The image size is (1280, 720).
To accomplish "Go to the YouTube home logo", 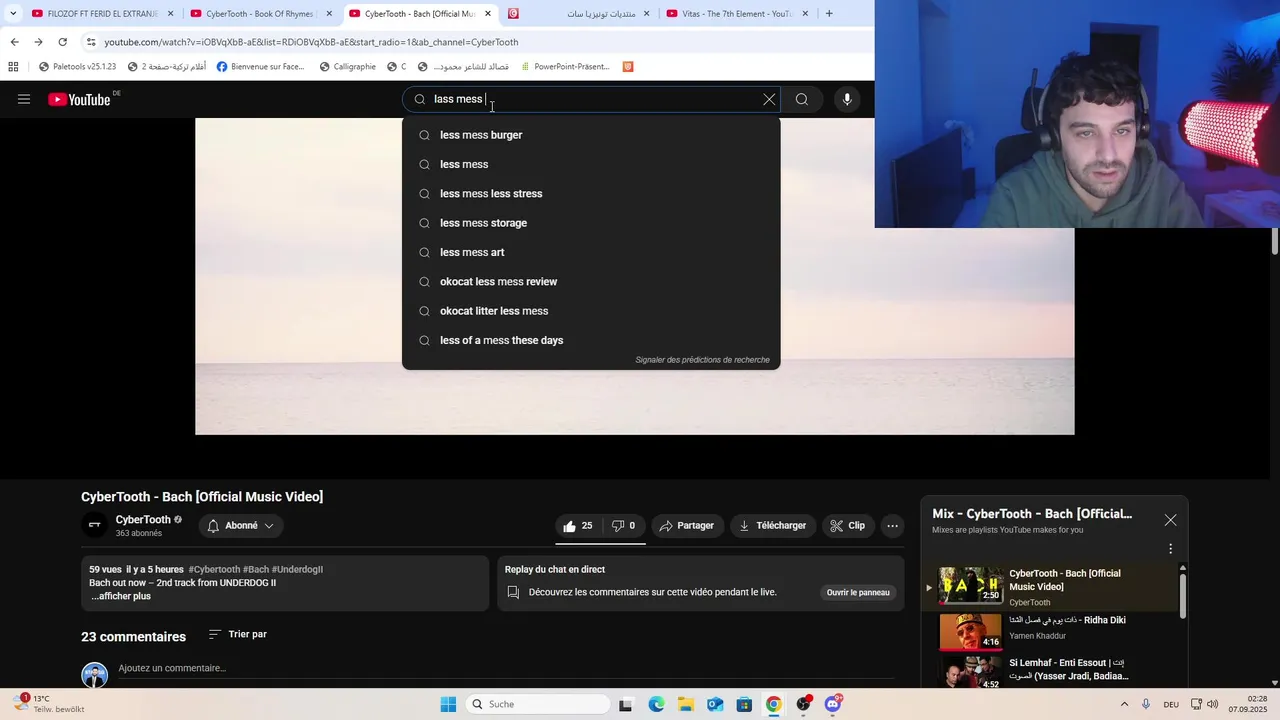I will click(79, 99).
